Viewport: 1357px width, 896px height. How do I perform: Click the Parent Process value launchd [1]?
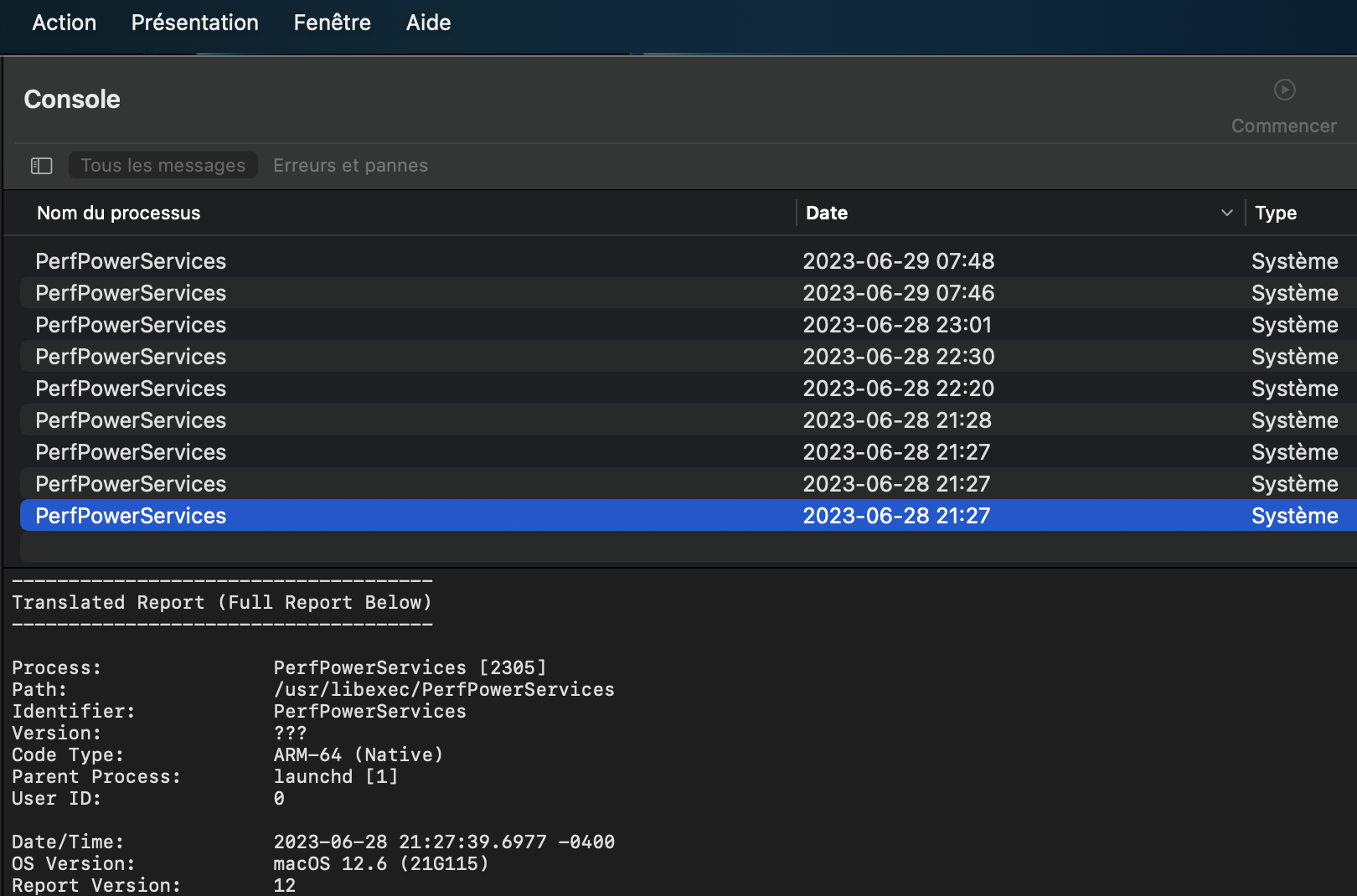pos(336,777)
